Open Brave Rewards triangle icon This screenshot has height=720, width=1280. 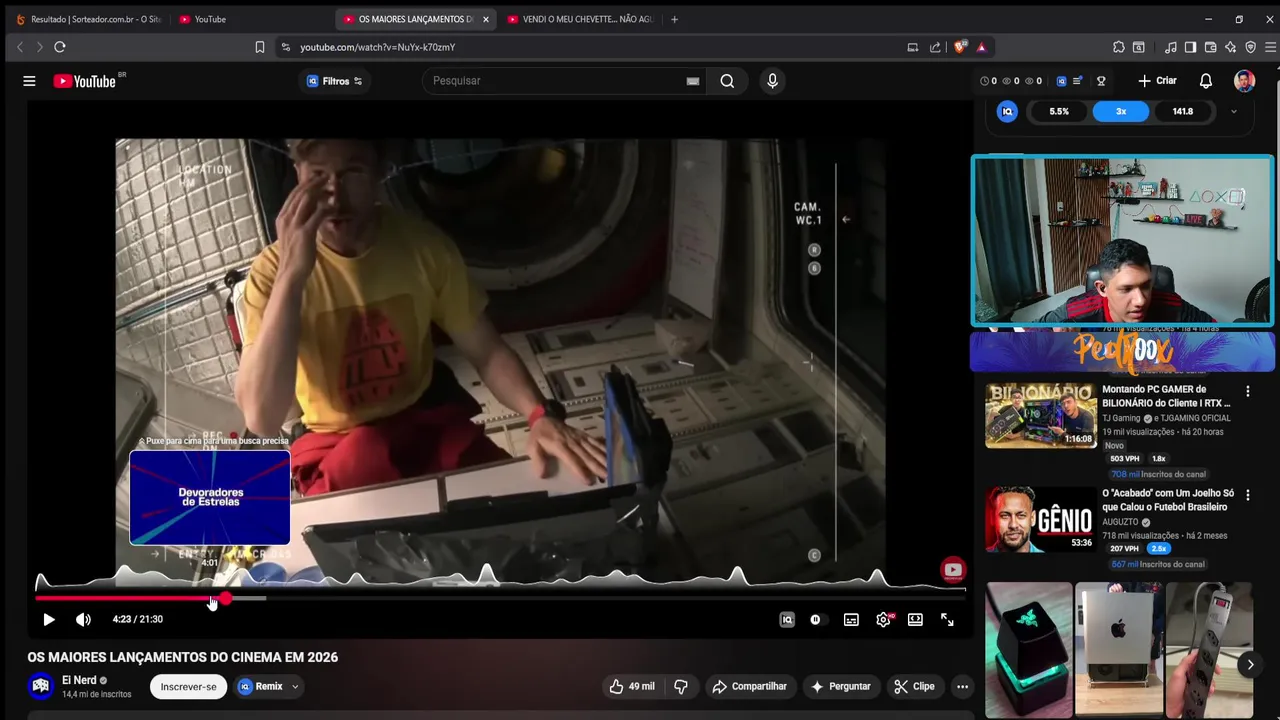coord(981,47)
